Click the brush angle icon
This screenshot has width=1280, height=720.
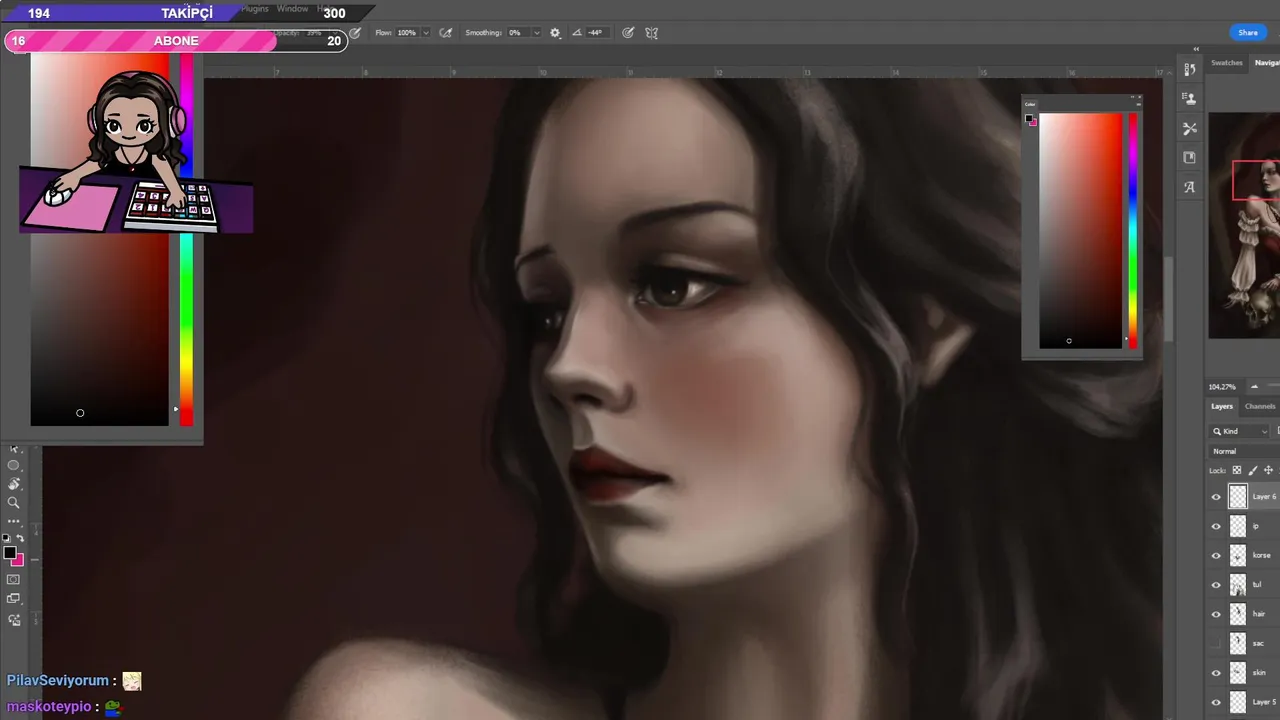coord(577,33)
